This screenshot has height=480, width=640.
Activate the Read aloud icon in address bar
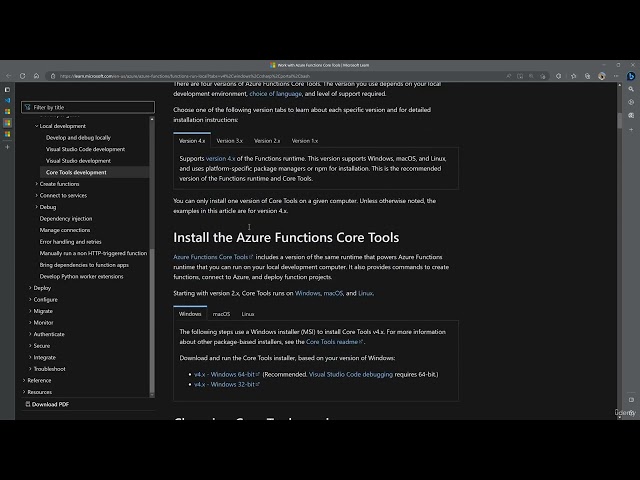tap(509, 76)
